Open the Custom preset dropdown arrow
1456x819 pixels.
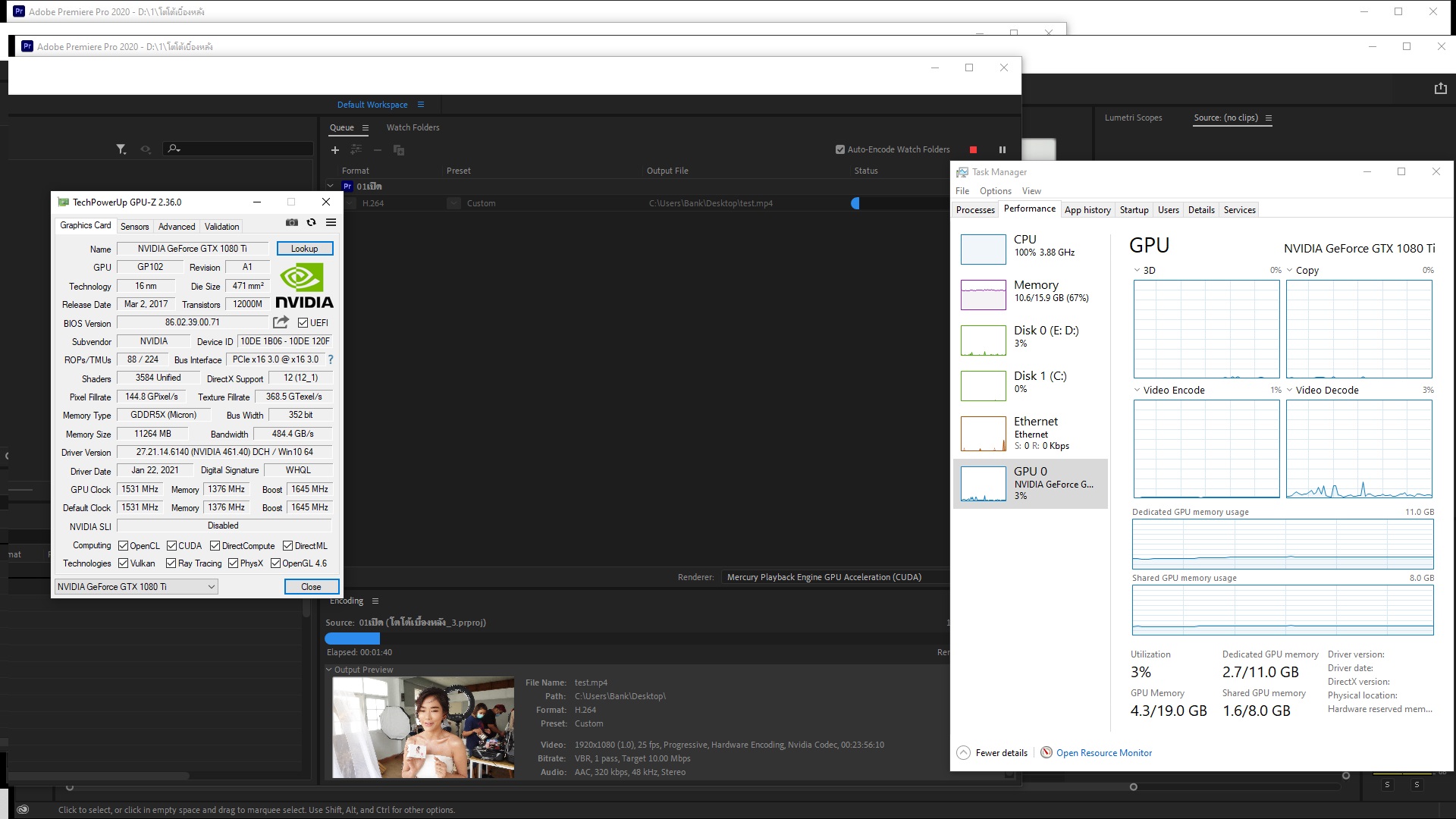pyautogui.click(x=453, y=203)
